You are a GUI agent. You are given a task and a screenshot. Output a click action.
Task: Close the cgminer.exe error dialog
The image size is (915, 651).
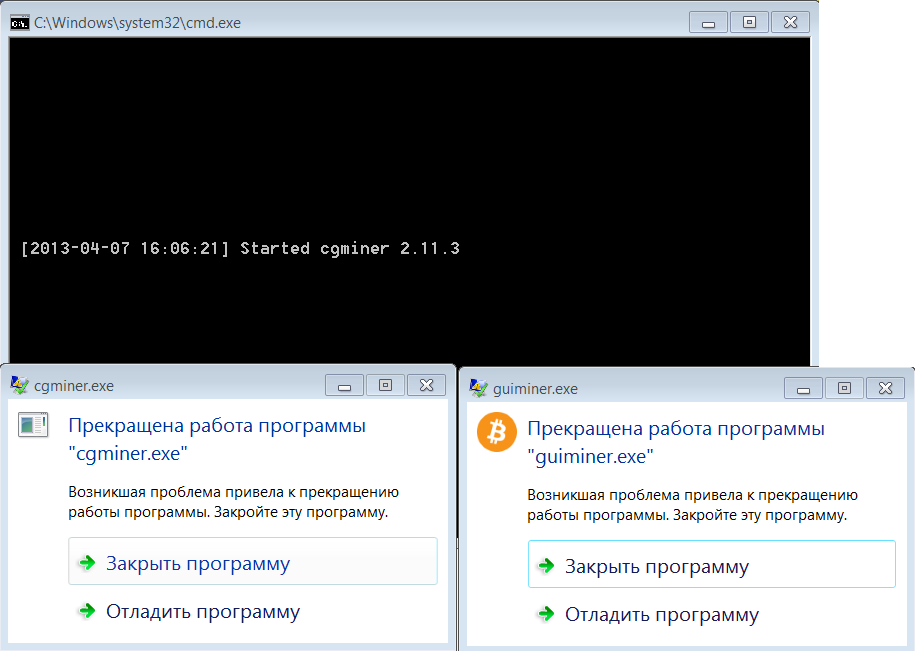pos(427,385)
